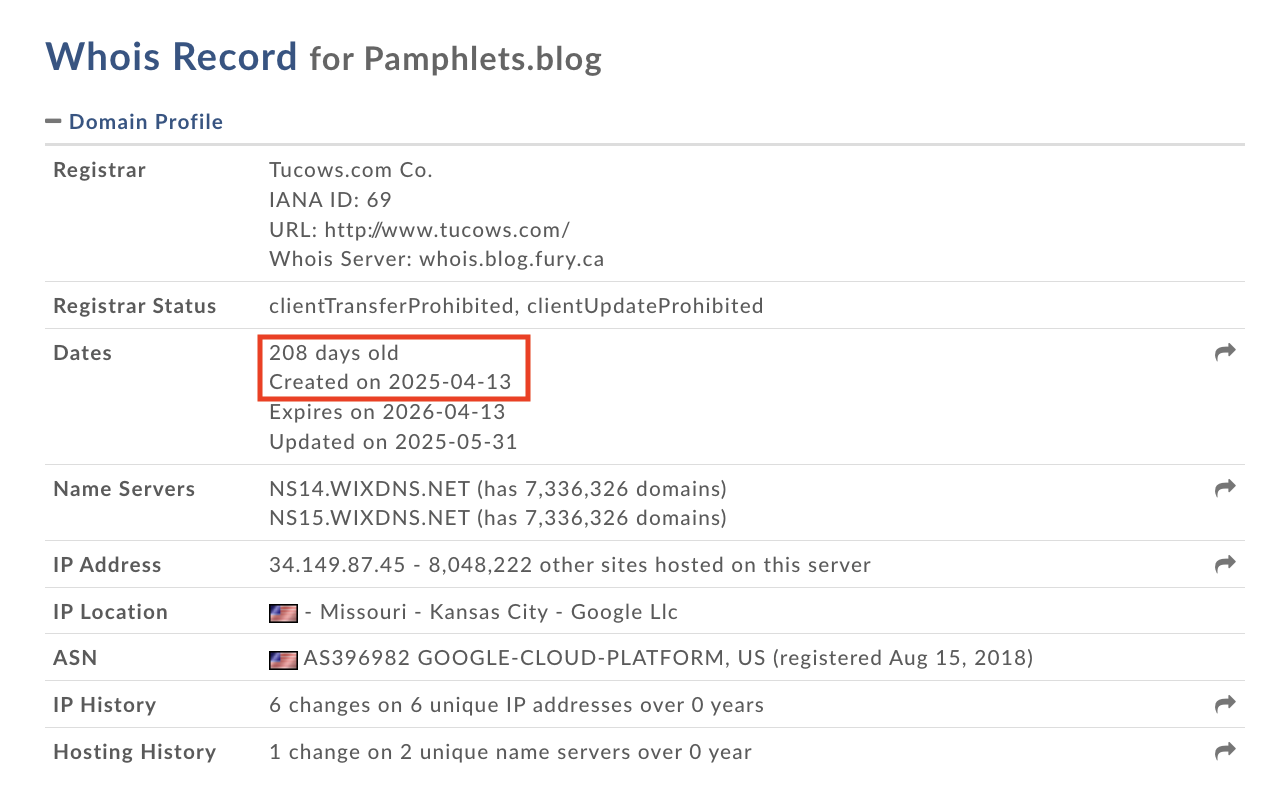The width and height of the screenshot is (1280, 794).
Task: Click the Domain Profile heading link
Action: click(x=146, y=122)
